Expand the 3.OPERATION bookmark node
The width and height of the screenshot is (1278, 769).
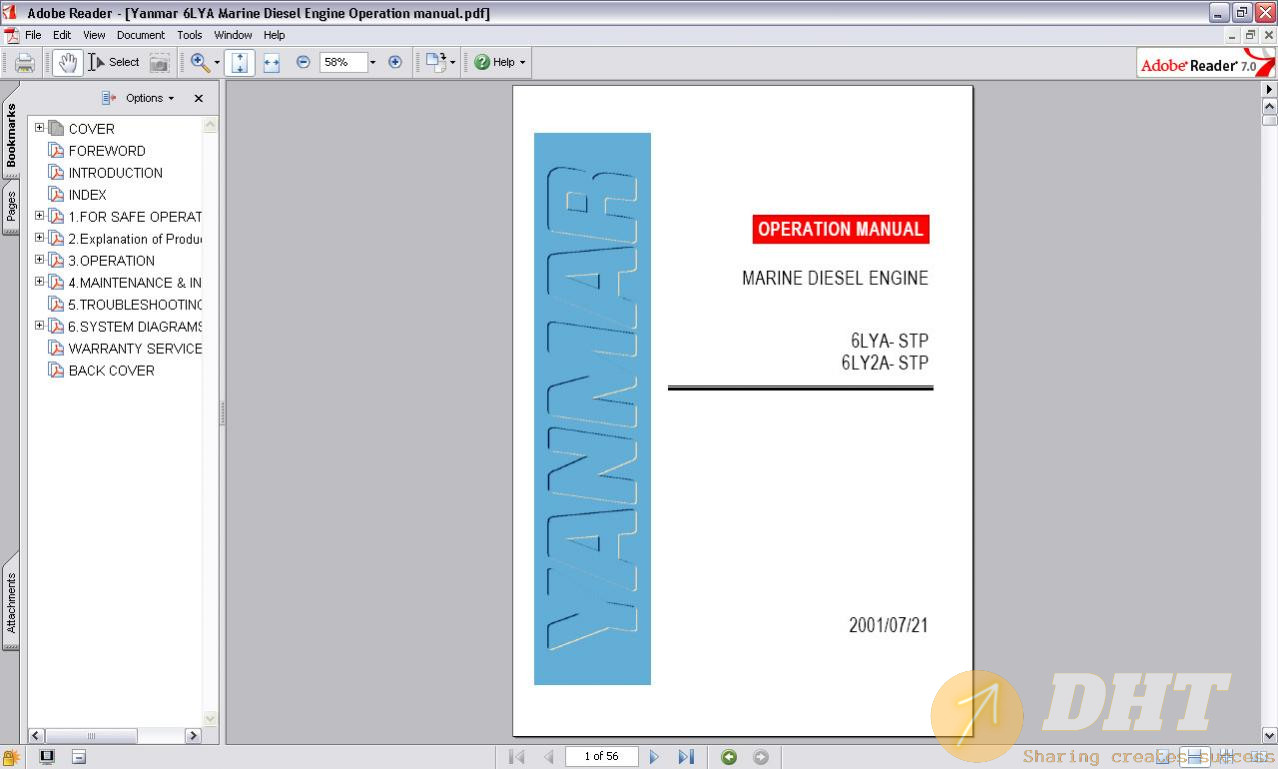point(39,259)
